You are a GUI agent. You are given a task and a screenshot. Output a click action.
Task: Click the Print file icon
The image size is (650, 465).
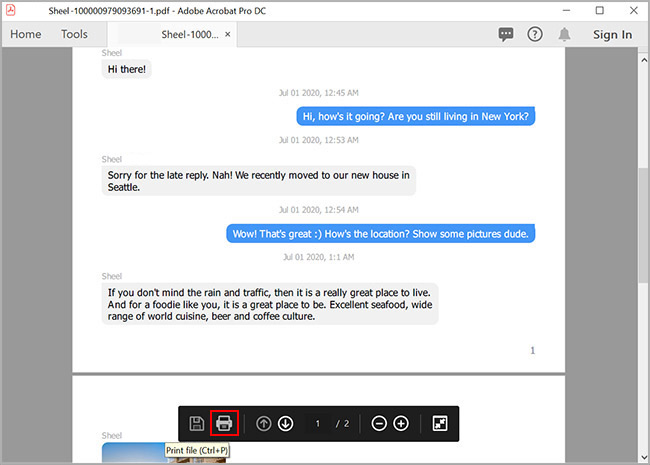(224, 423)
